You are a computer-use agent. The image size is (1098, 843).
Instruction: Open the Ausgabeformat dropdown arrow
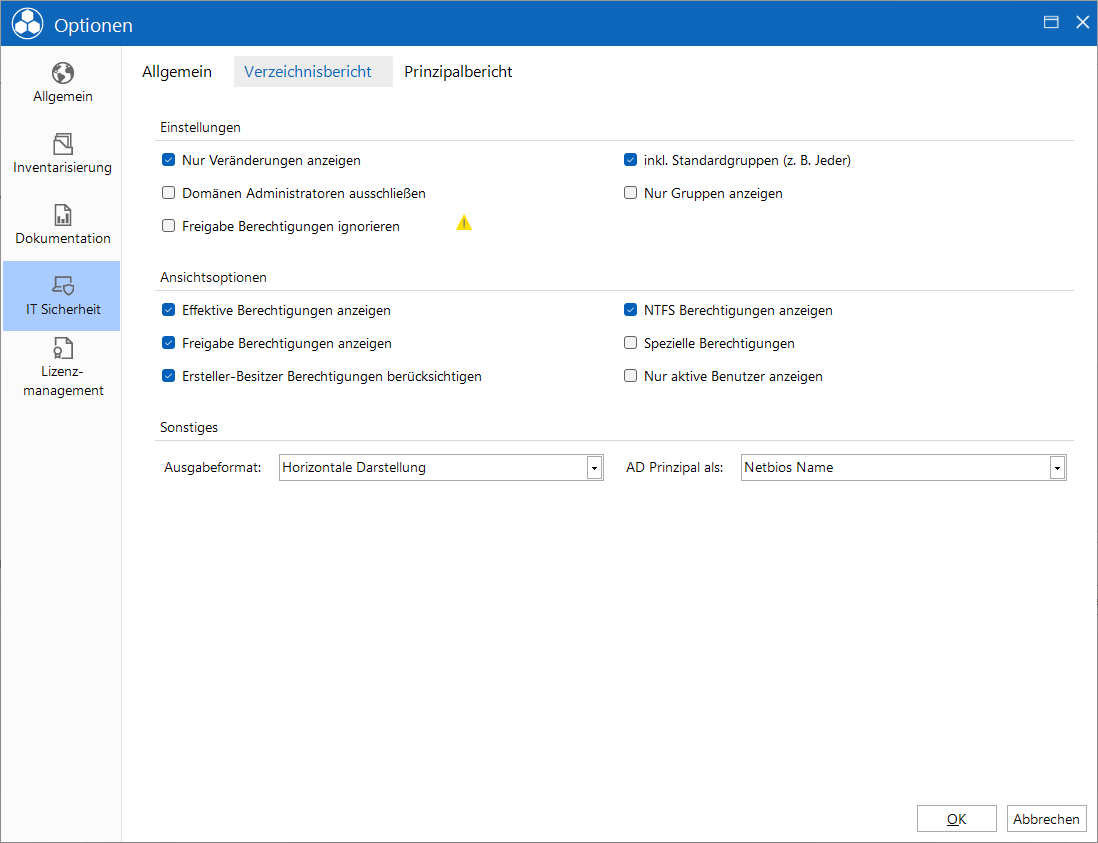(x=594, y=468)
